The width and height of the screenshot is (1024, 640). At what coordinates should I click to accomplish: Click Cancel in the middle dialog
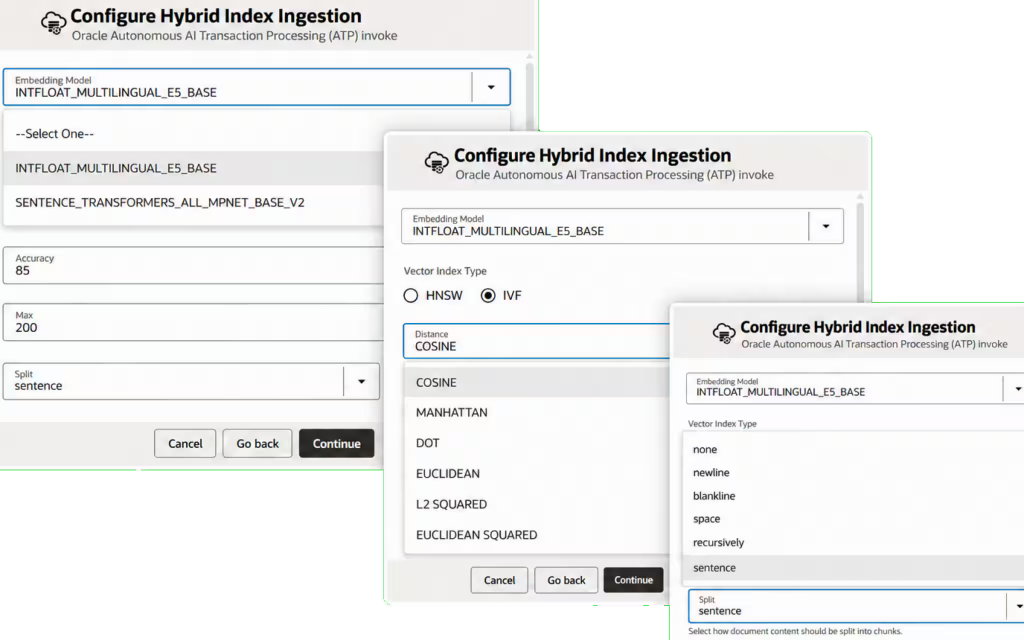click(x=499, y=581)
